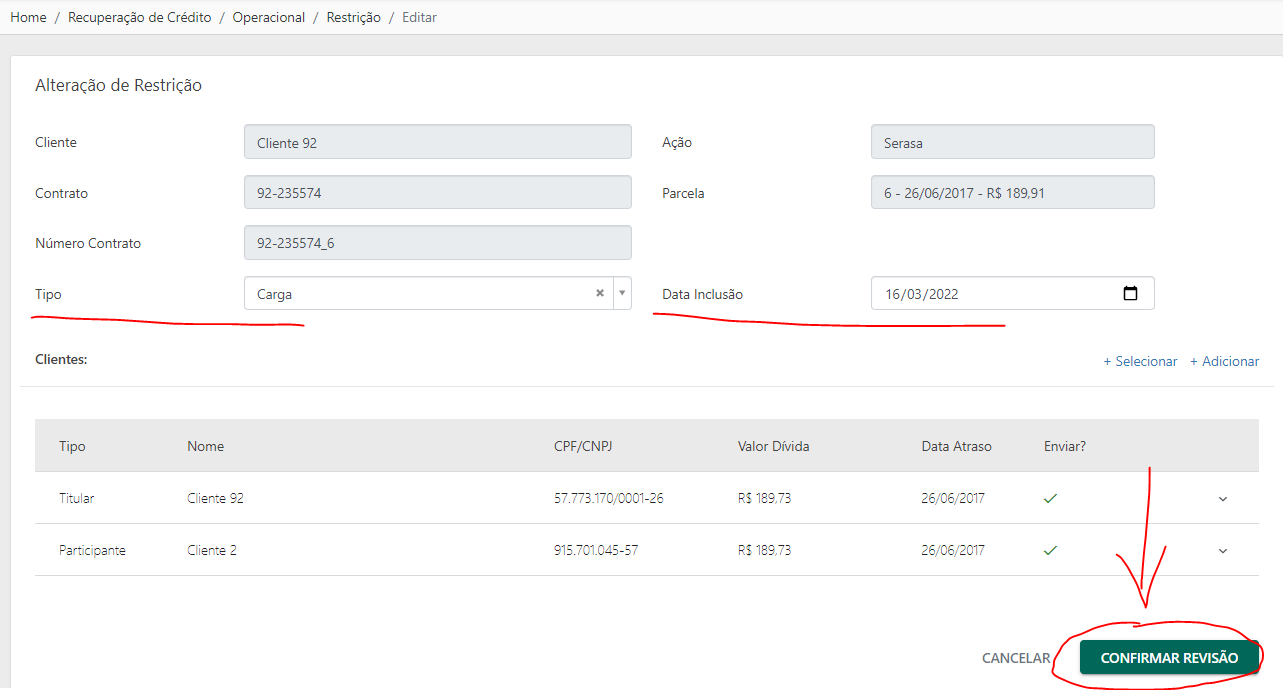Open the Tipo dropdown arrow
This screenshot has height=690, width=1283.
622,294
